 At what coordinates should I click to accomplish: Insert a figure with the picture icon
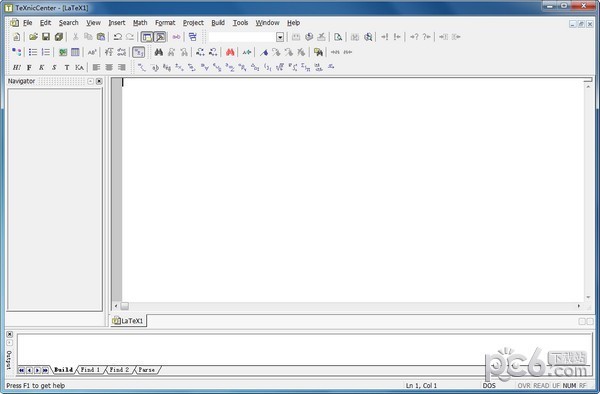(x=63, y=52)
